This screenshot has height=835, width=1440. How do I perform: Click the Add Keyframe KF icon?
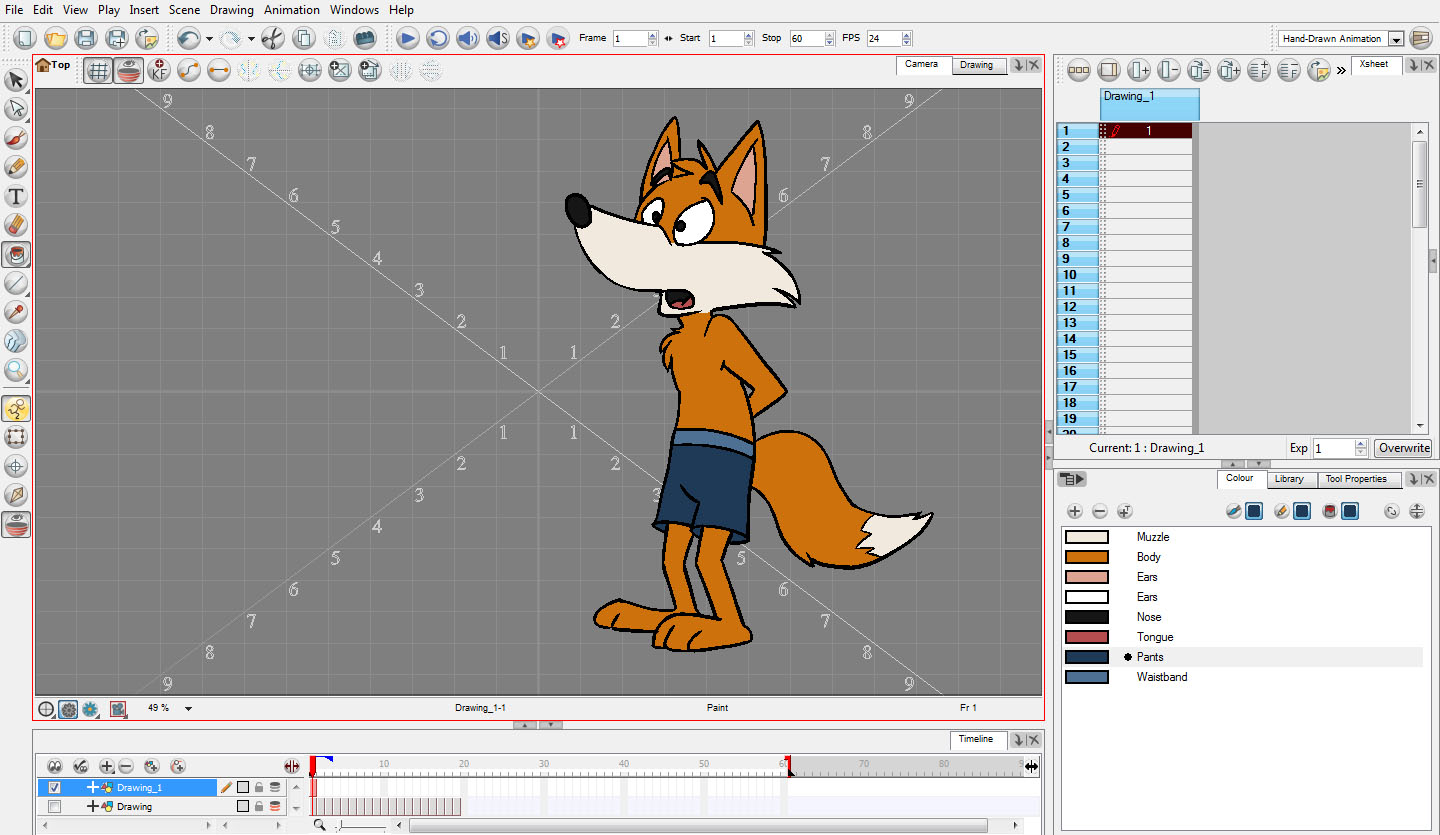(158, 70)
